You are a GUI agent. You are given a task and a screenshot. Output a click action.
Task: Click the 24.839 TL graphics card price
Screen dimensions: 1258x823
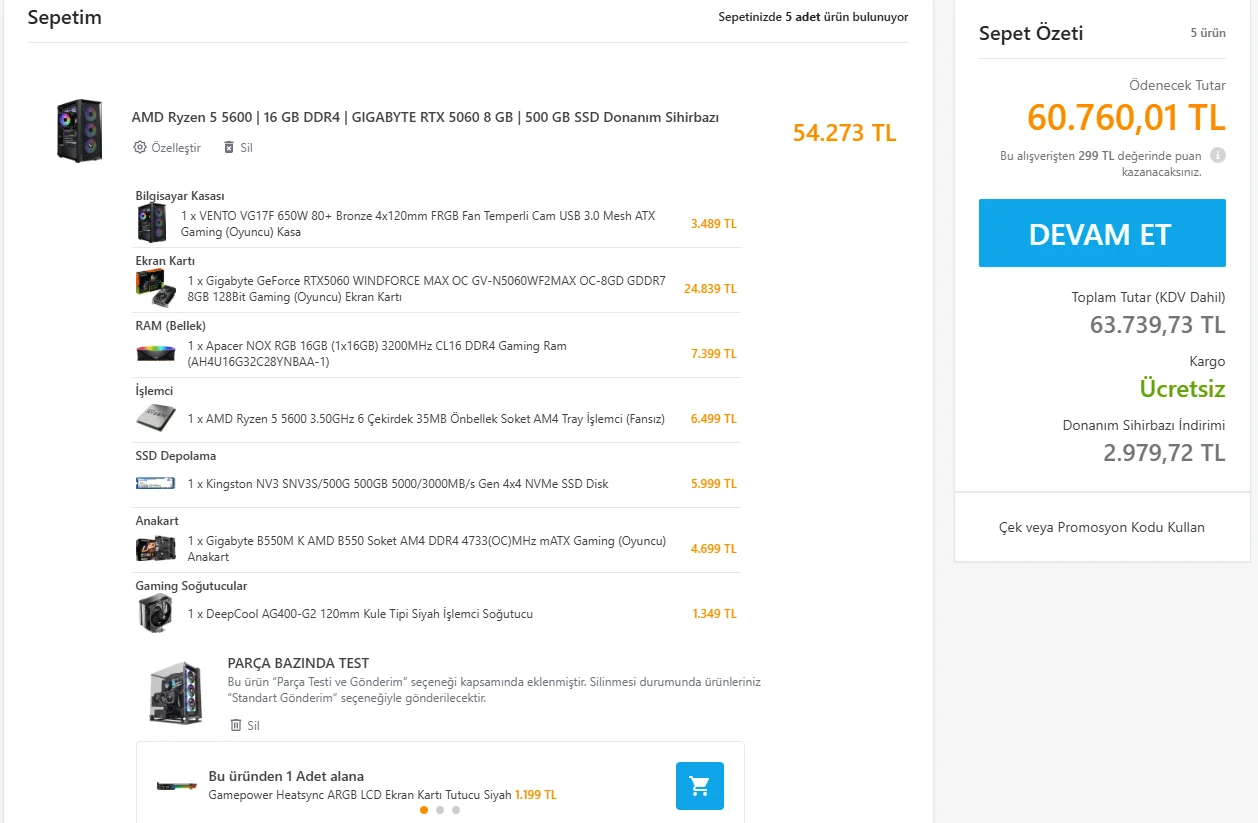coord(710,289)
